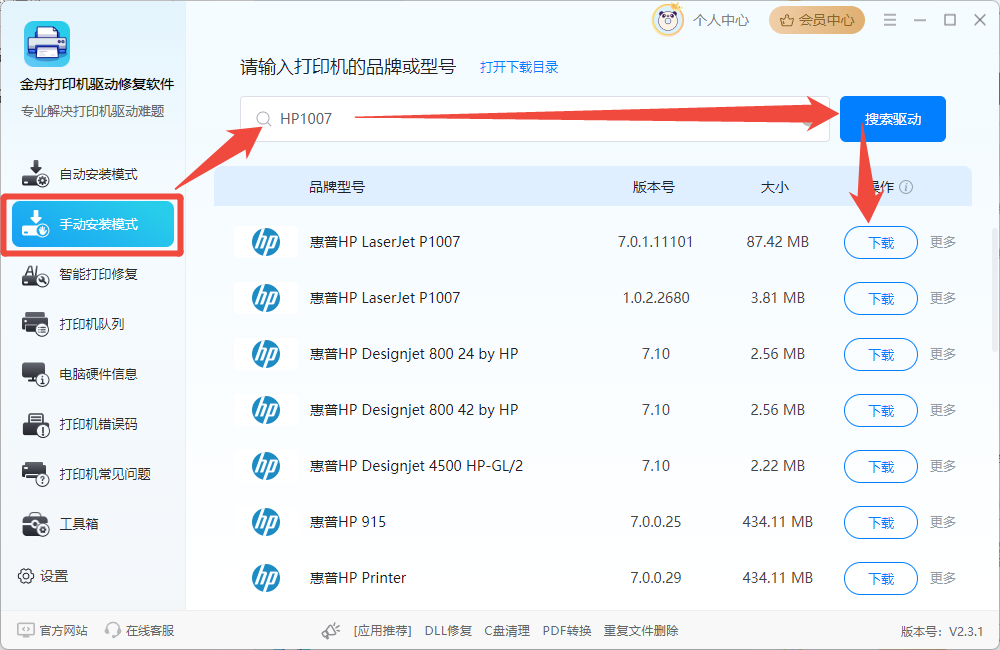Expand 更多 for 惠普HP 915
Viewport: 1000px width, 650px height.
coord(943,522)
